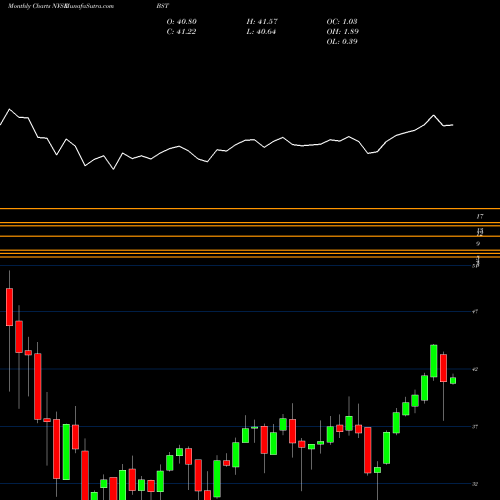Viewport: 500px width, 500px height.
Task: Select the high value 'H: 41.57'
Action: click(262, 22)
